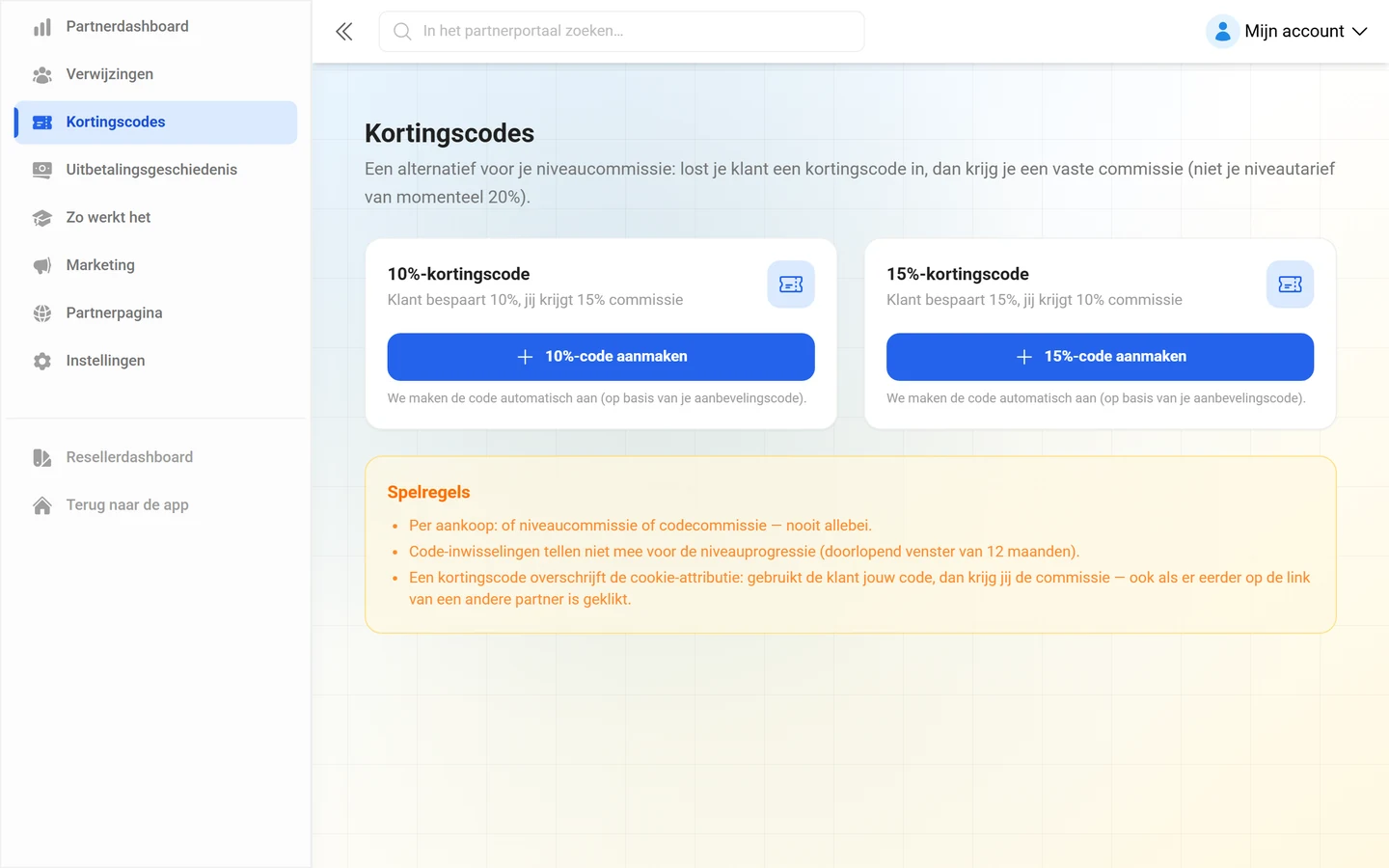1389x868 pixels.
Task: Focus the partnerportaal search field
Action: (621, 32)
